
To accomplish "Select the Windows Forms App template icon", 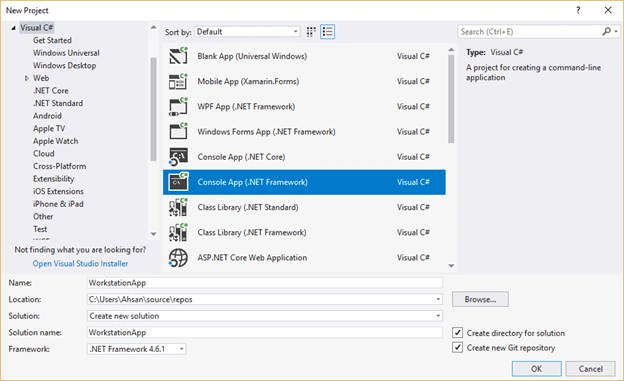I will pyautogui.click(x=178, y=131).
